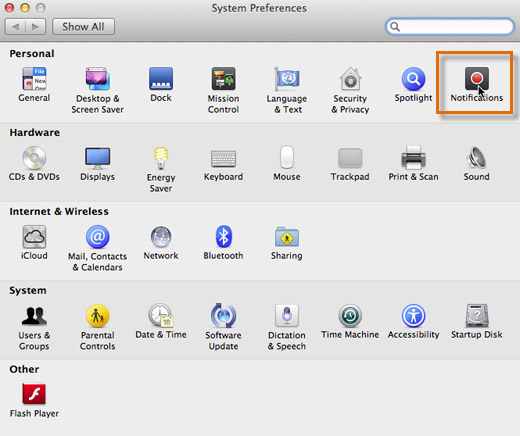Image resolution: width=520 pixels, height=436 pixels.
Task: Click the Personal section heading
Action: coord(32,54)
